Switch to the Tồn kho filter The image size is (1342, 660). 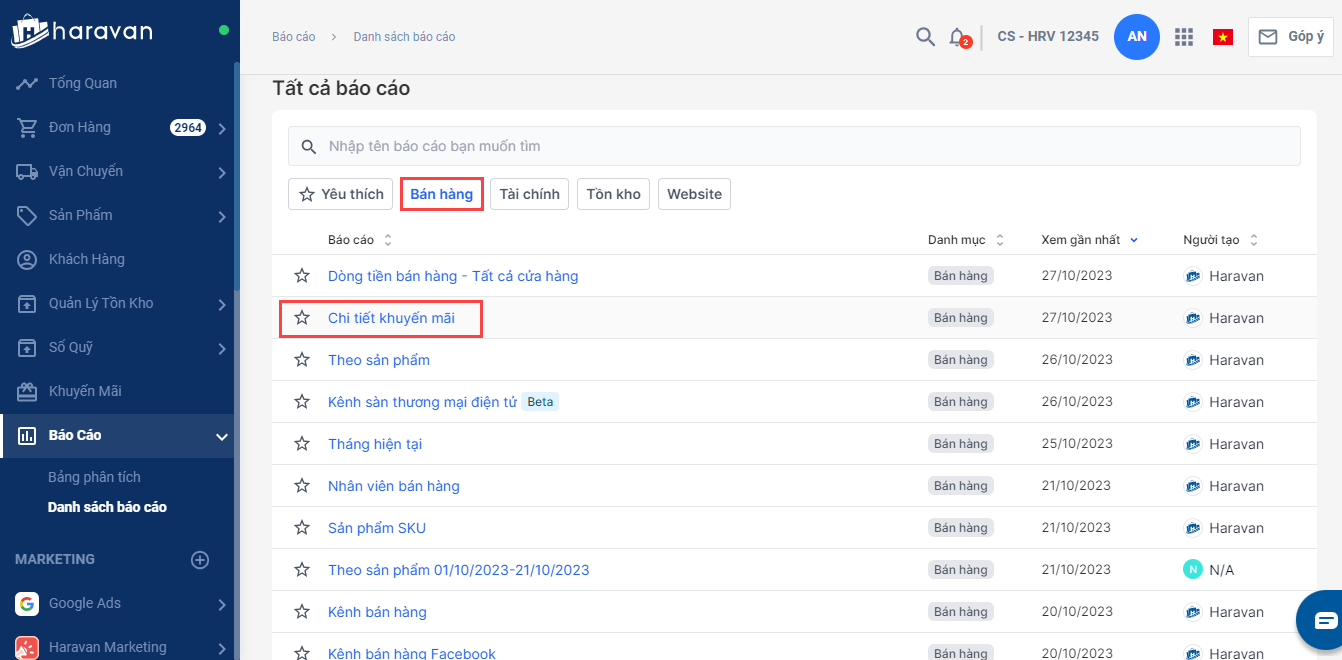(613, 194)
